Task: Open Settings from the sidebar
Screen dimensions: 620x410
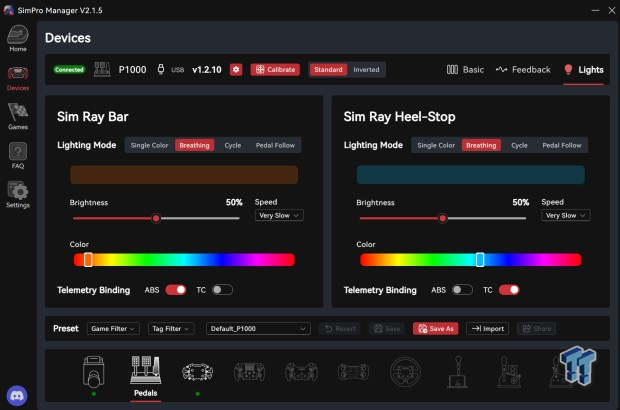Action: [17, 193]
